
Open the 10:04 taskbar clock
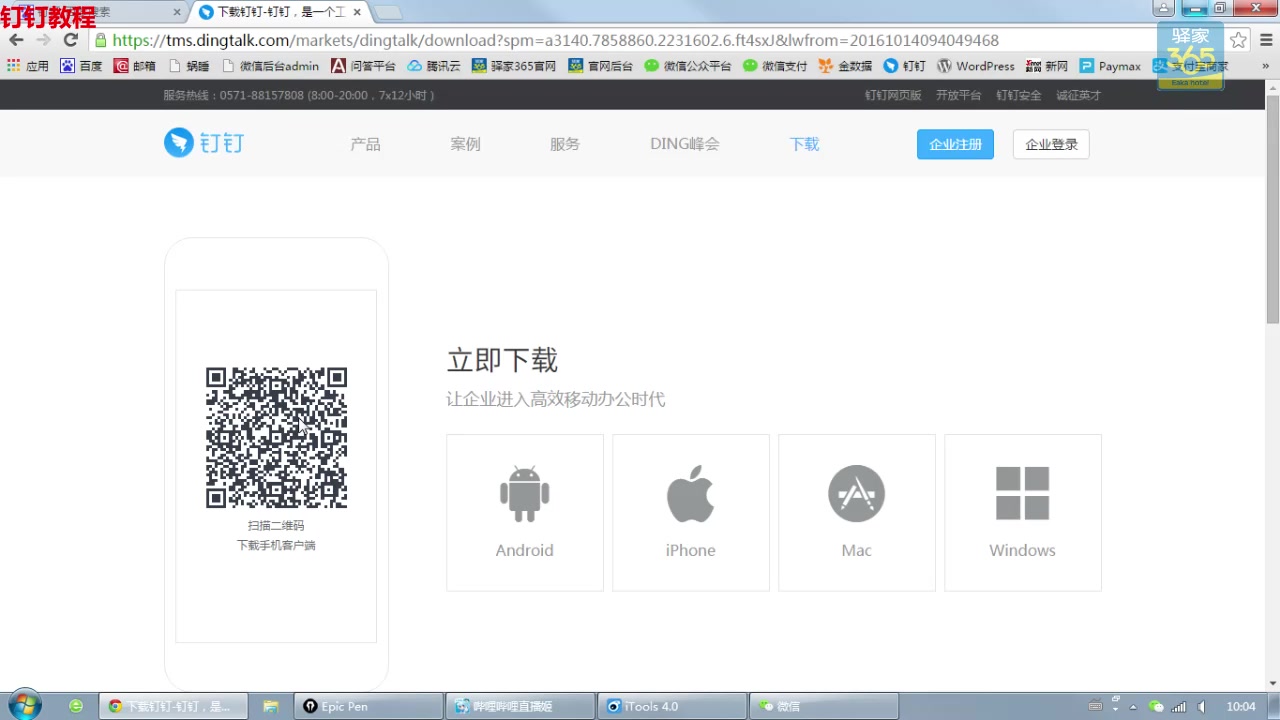pos(1241,706)
